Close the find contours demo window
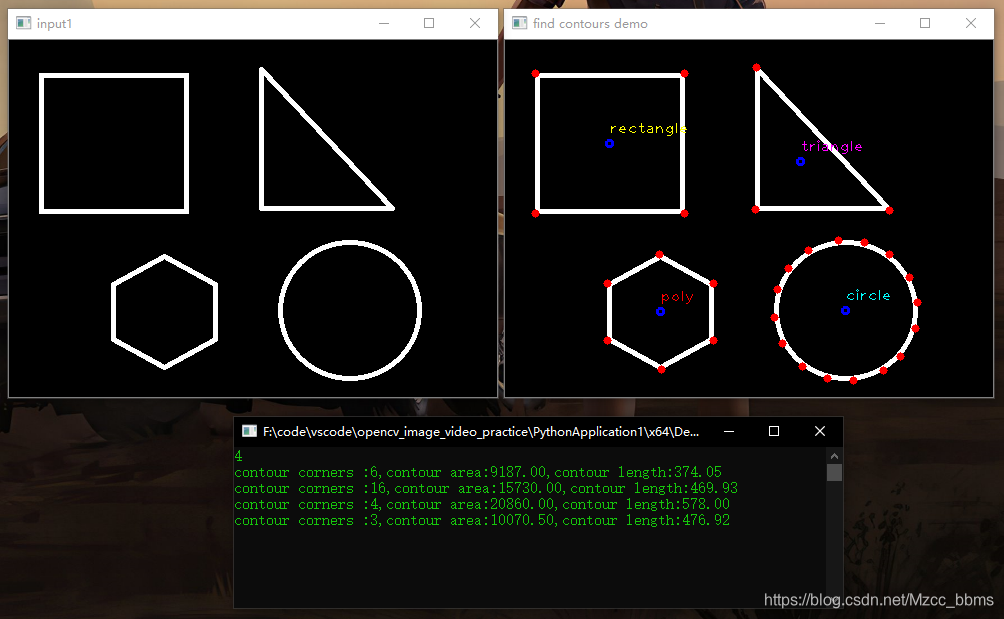The image size is (1004, 619). click(x=971, y=23)
